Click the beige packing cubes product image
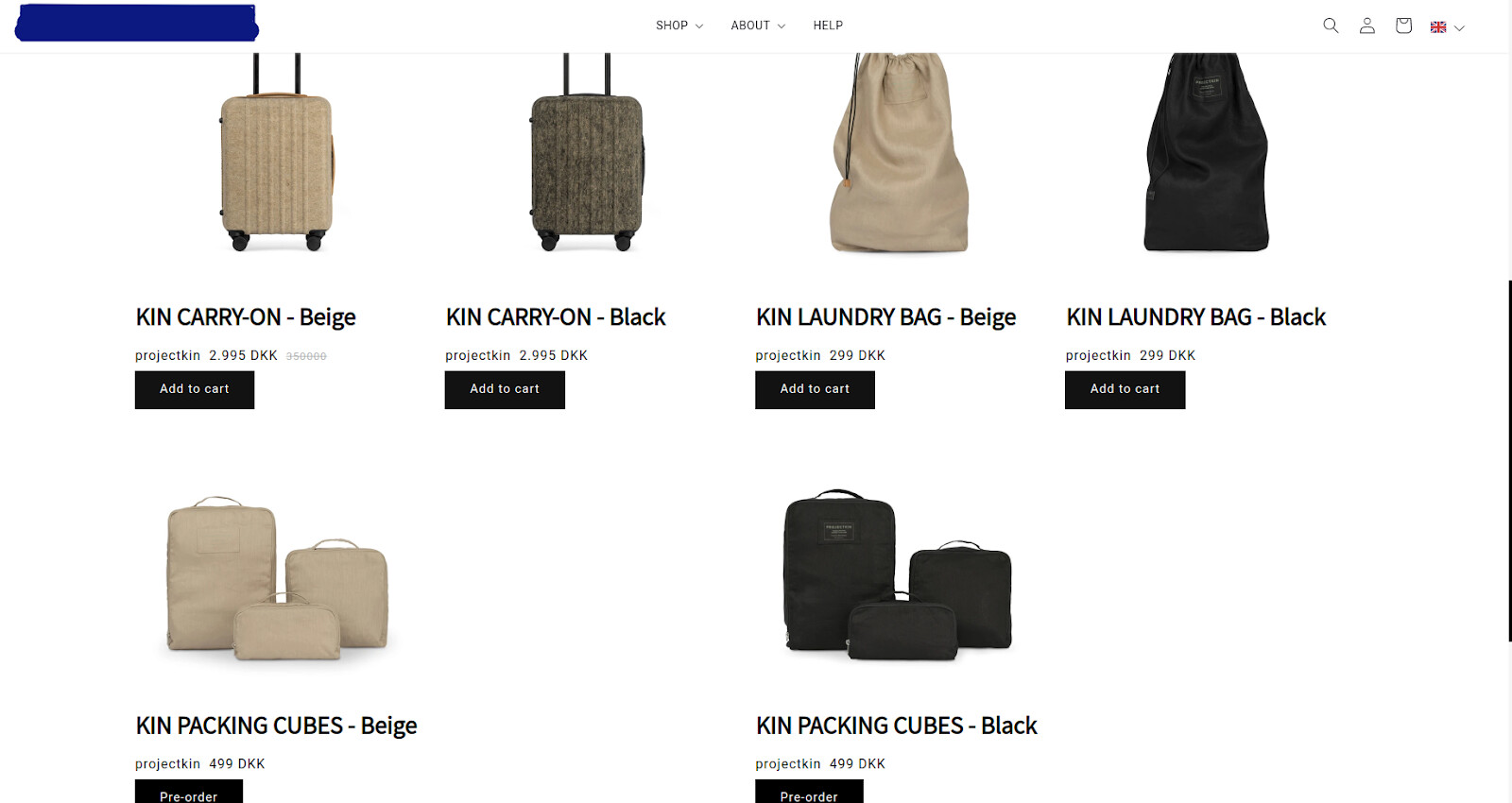 pyautogui.click(x=278, y=578)
